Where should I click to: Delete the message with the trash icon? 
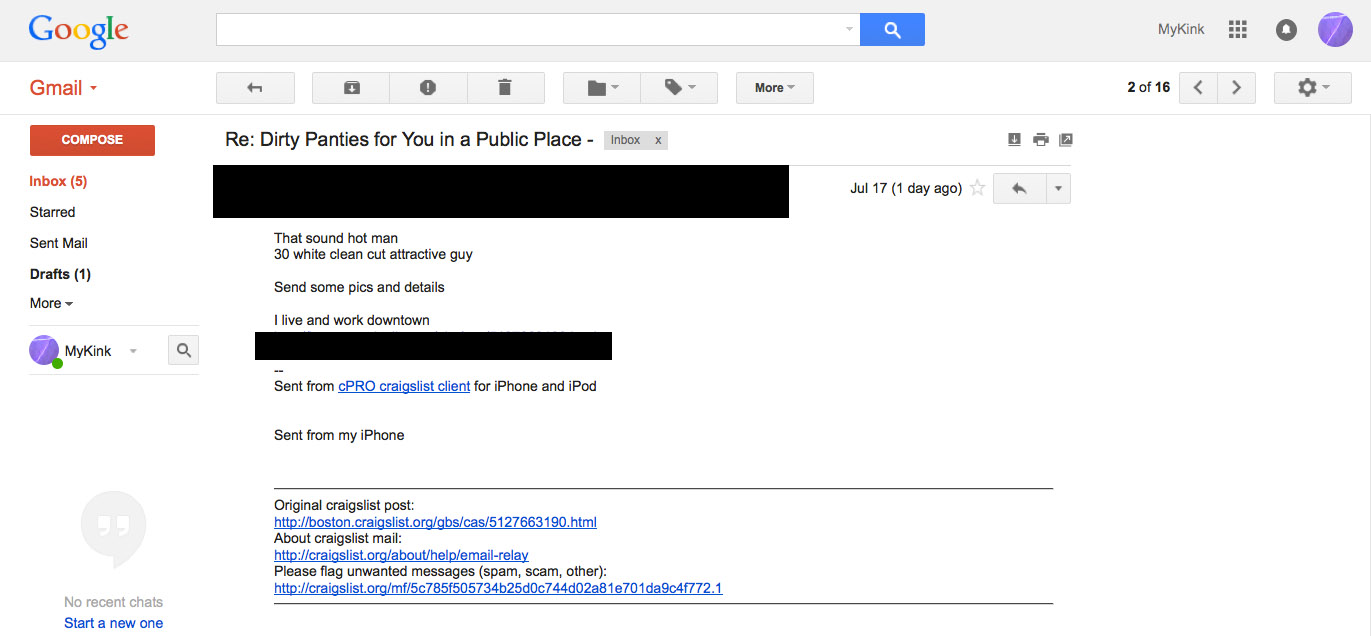point(505,88)
